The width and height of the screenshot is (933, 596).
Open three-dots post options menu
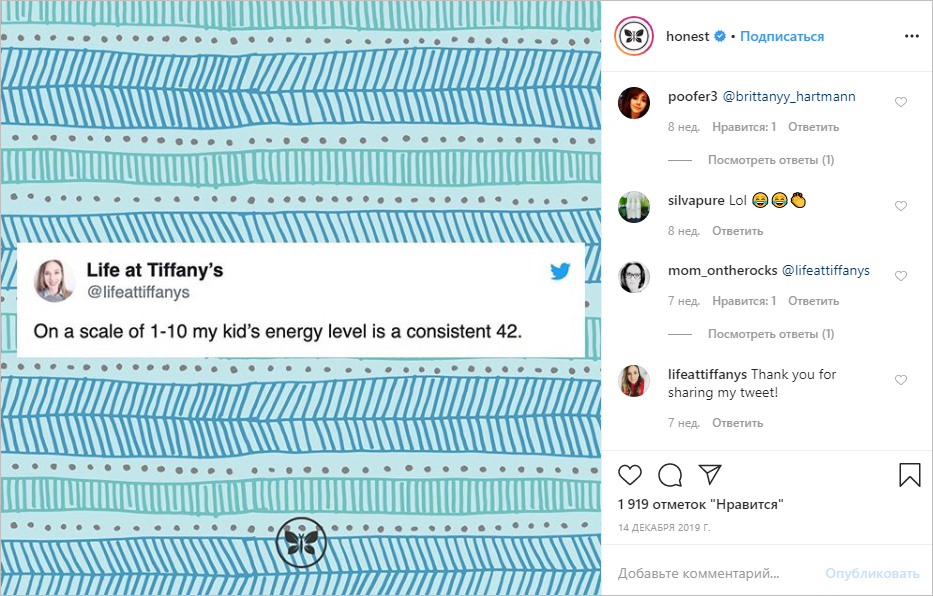pyautogui.click(x=911, y=36)
